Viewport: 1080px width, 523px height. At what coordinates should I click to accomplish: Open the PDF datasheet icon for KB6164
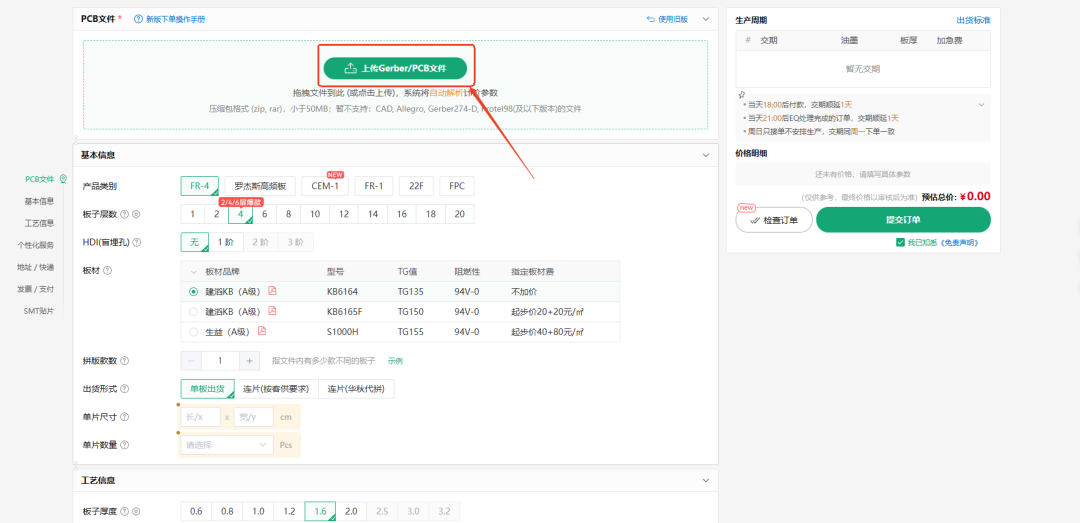tap(272, 291)
